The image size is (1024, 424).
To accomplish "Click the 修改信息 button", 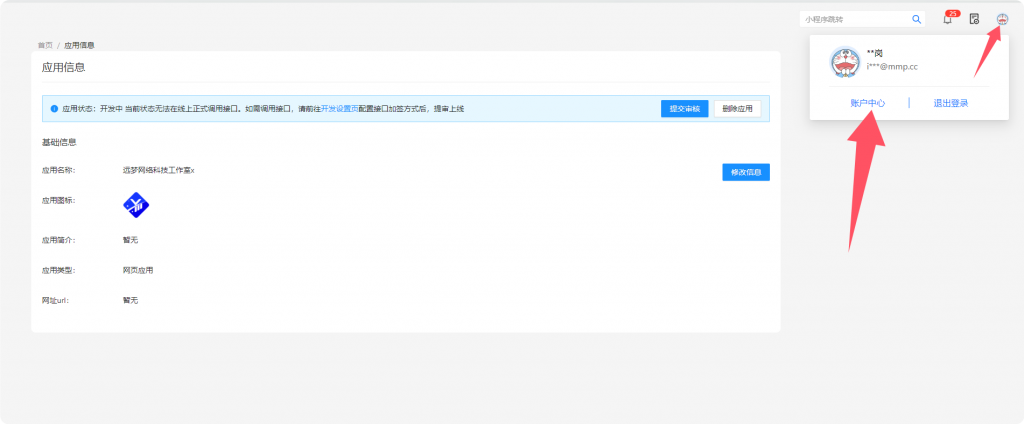I will coord(745,172).
